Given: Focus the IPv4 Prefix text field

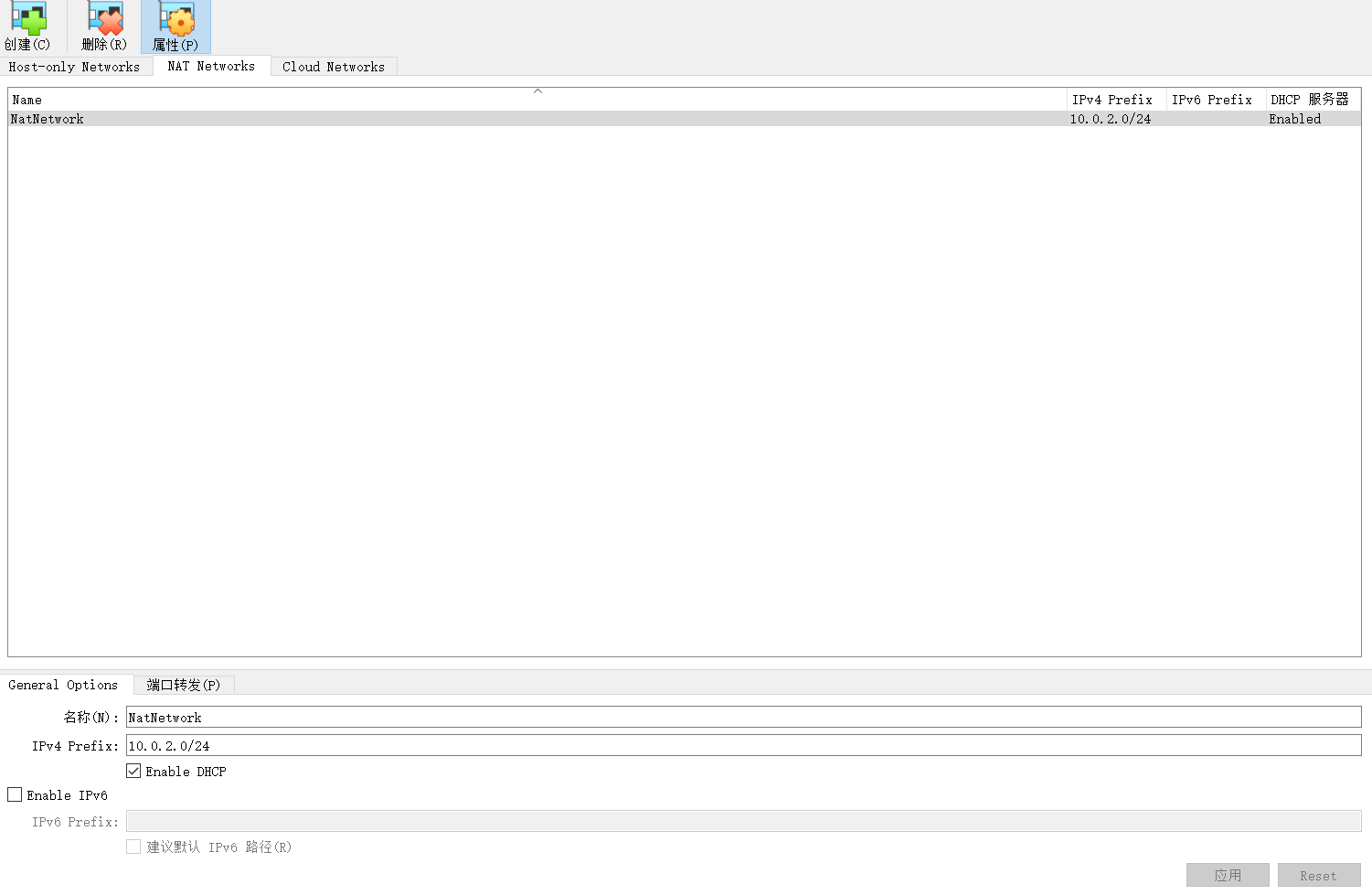Looking at the screenshot, I should 742,746.
